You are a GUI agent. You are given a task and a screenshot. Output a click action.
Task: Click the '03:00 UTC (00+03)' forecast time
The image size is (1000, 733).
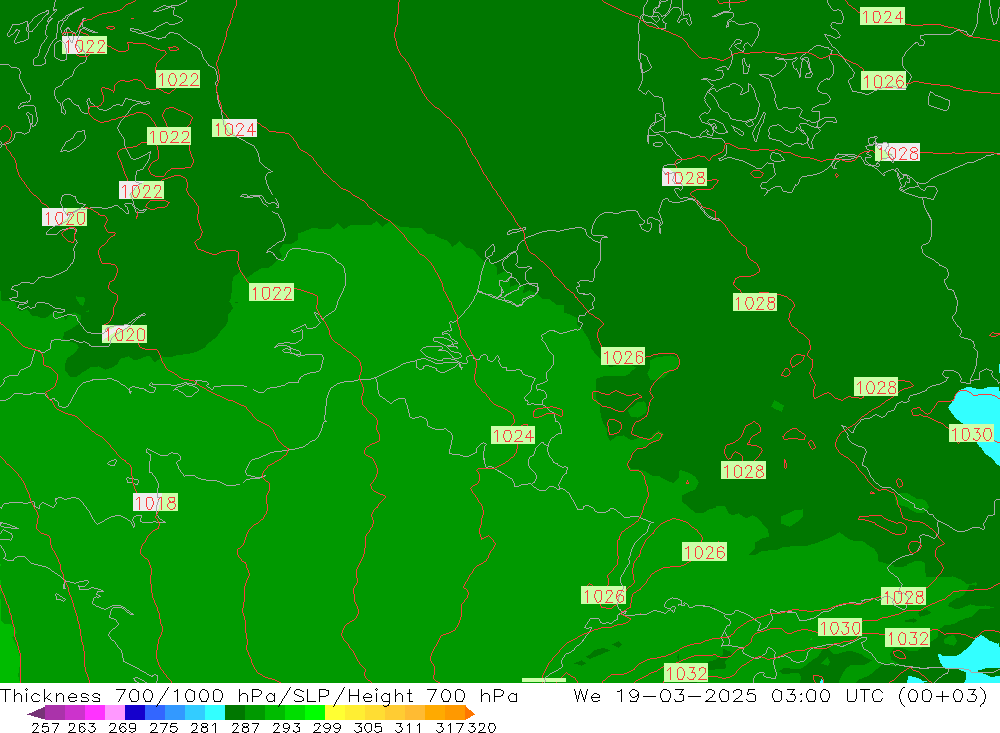pos(879,695)
